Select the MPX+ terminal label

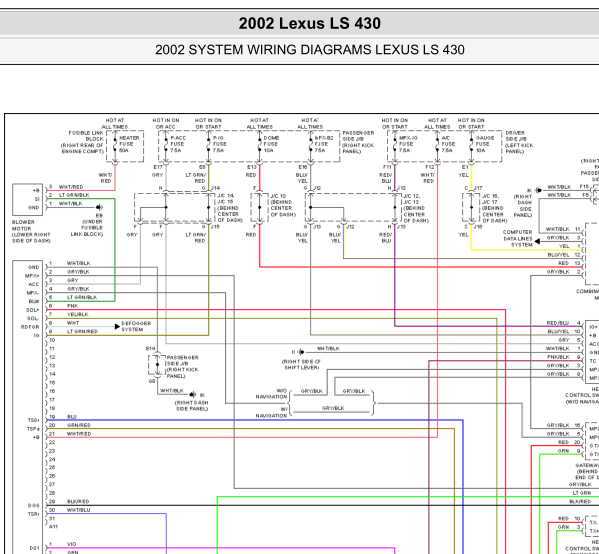(x=32, y=276)
